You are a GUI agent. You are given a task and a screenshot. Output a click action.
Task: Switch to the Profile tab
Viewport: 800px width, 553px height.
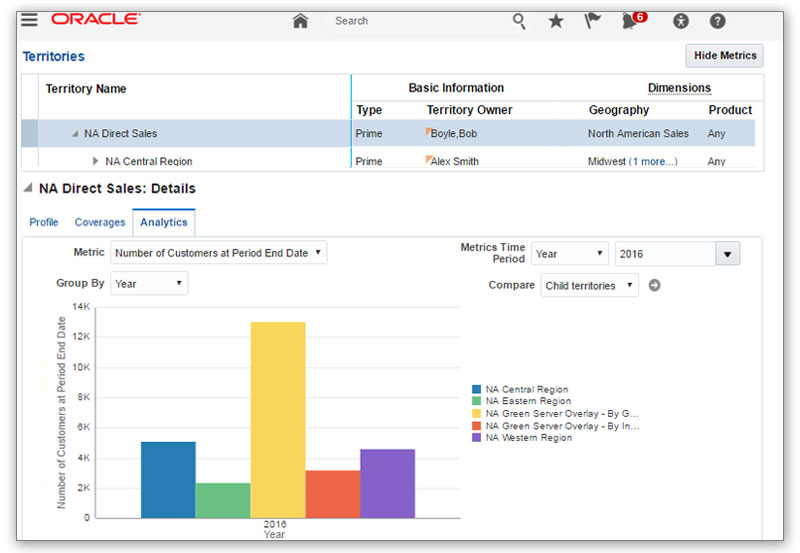pyautogui.click(x=44, y=222)
